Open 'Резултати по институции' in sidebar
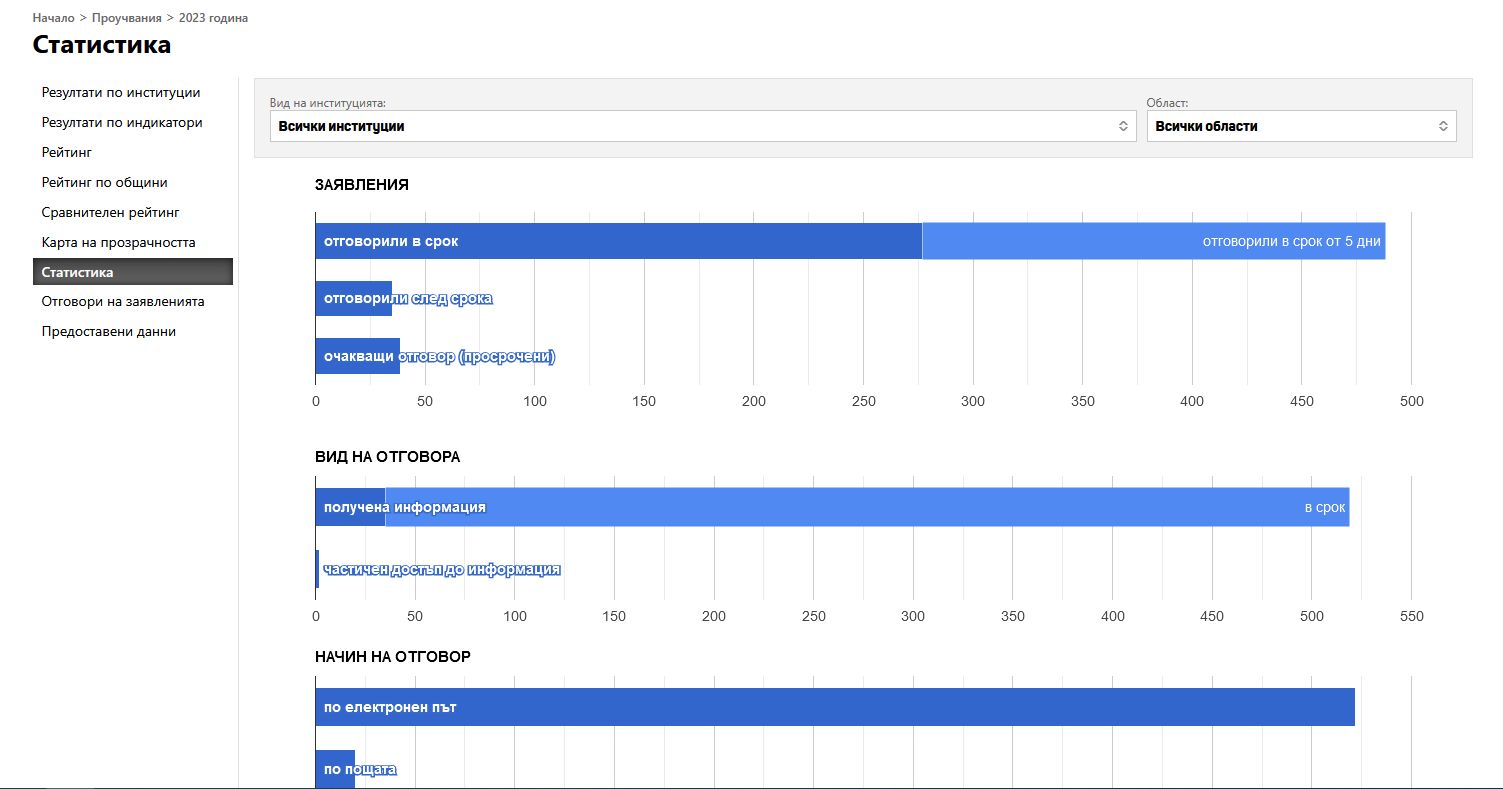Screen dimensions: 1503x789 click(121, 92)
